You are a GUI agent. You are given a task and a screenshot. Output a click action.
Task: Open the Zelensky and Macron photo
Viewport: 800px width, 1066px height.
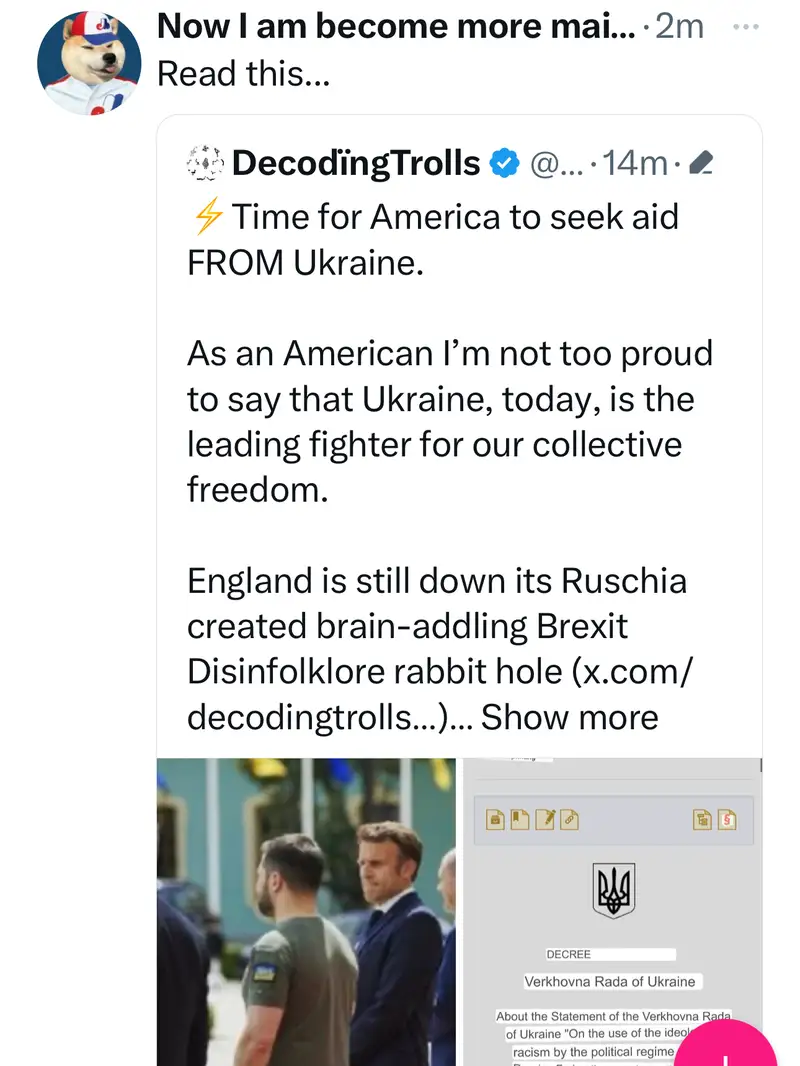pyautogui.click(x=306, y=910)
